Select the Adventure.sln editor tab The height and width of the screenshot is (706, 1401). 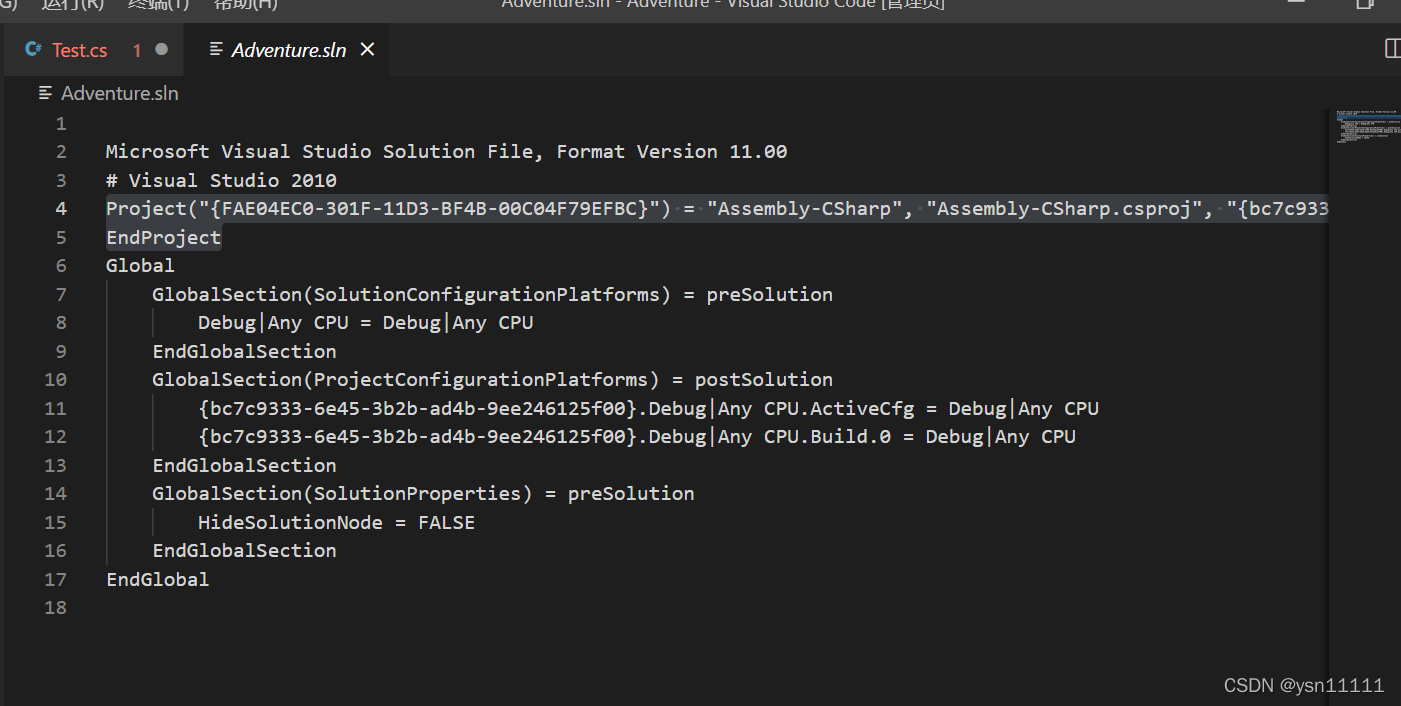click(x=287, y=50)
